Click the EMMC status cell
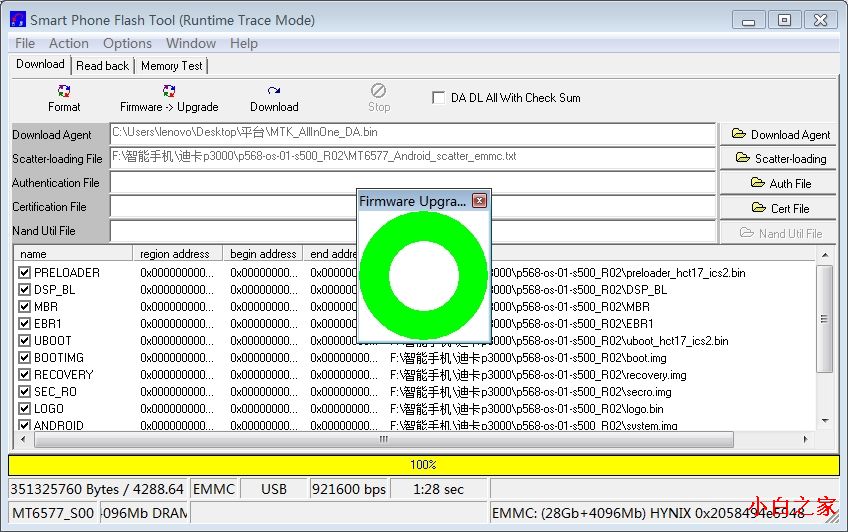This screenshot has width=848, height=532. pos(214,489)
